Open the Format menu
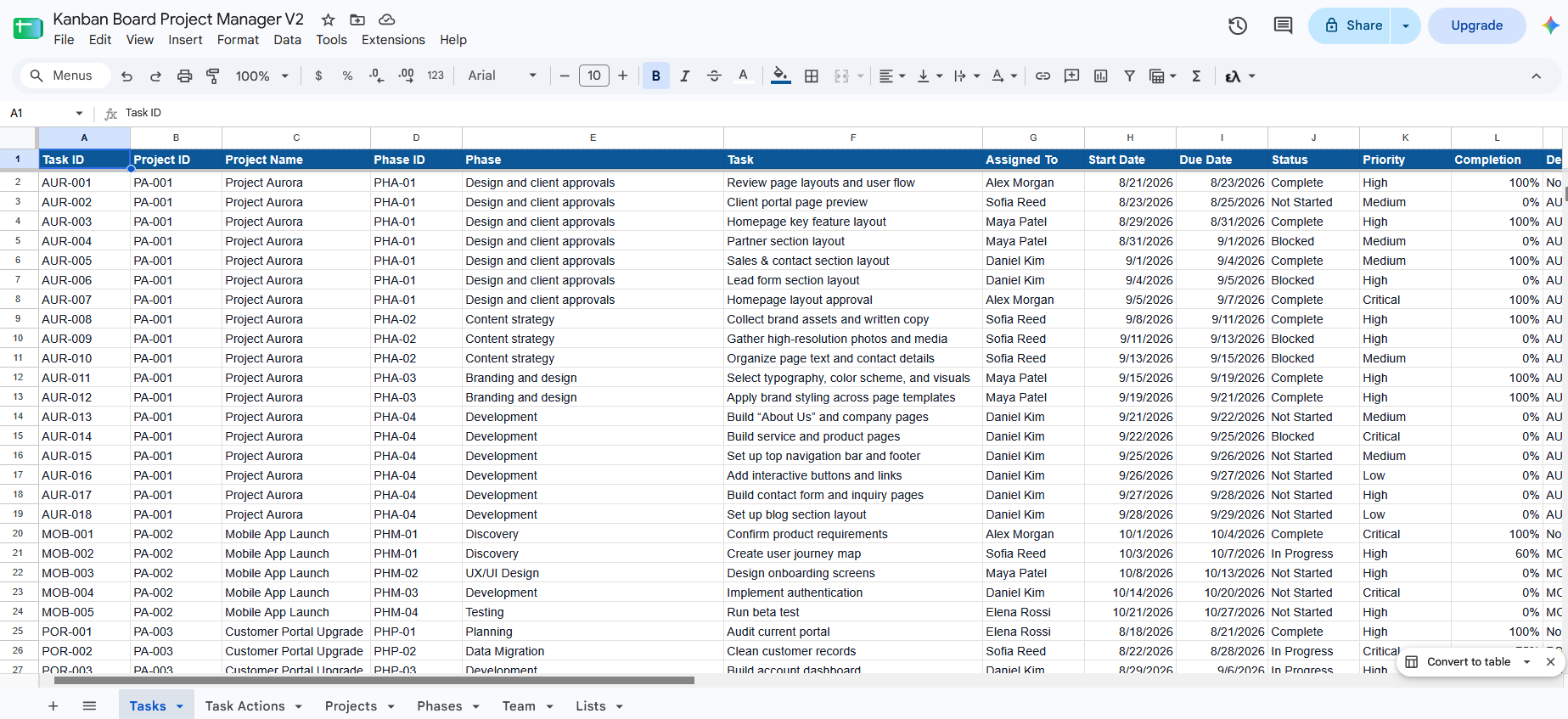The width and height of the screenshot is (1568, 719). [x=238, y=40]
